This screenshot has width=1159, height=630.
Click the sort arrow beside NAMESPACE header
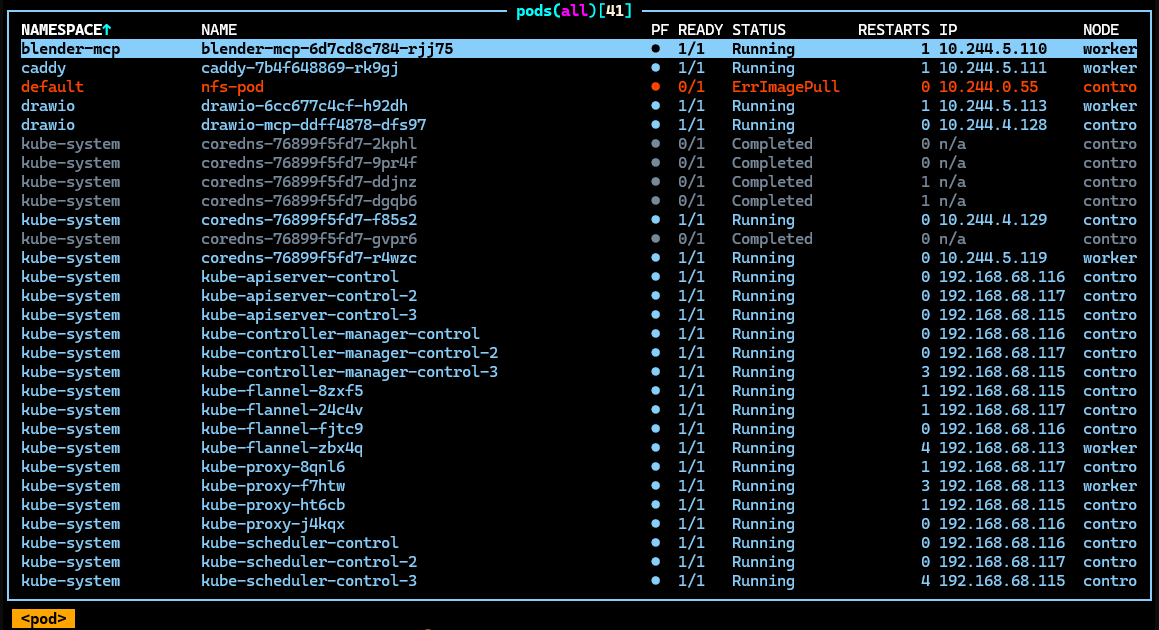tap(107, 30)
